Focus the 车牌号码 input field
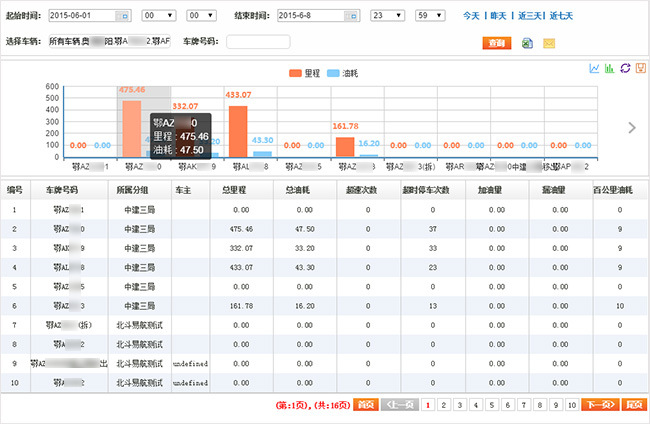Viewport: 650px width, 424px height. point(258,41)
